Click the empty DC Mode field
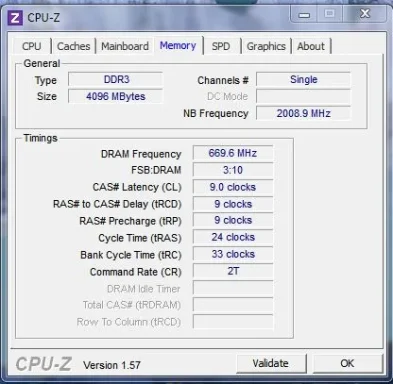This screenshot has height=384, width=393. [303, 96]
